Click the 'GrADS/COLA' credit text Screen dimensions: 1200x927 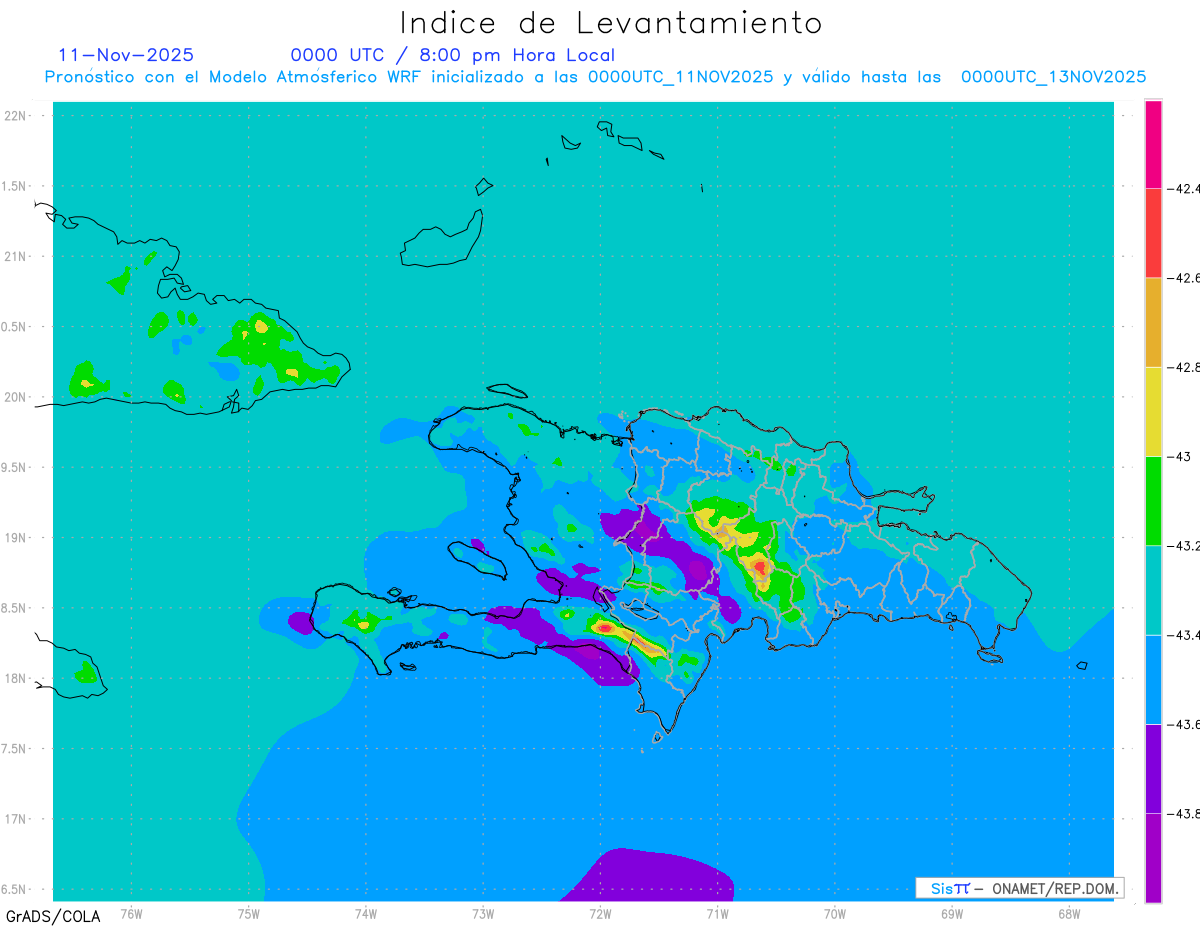pyautogui.click(x=53, y=916)
